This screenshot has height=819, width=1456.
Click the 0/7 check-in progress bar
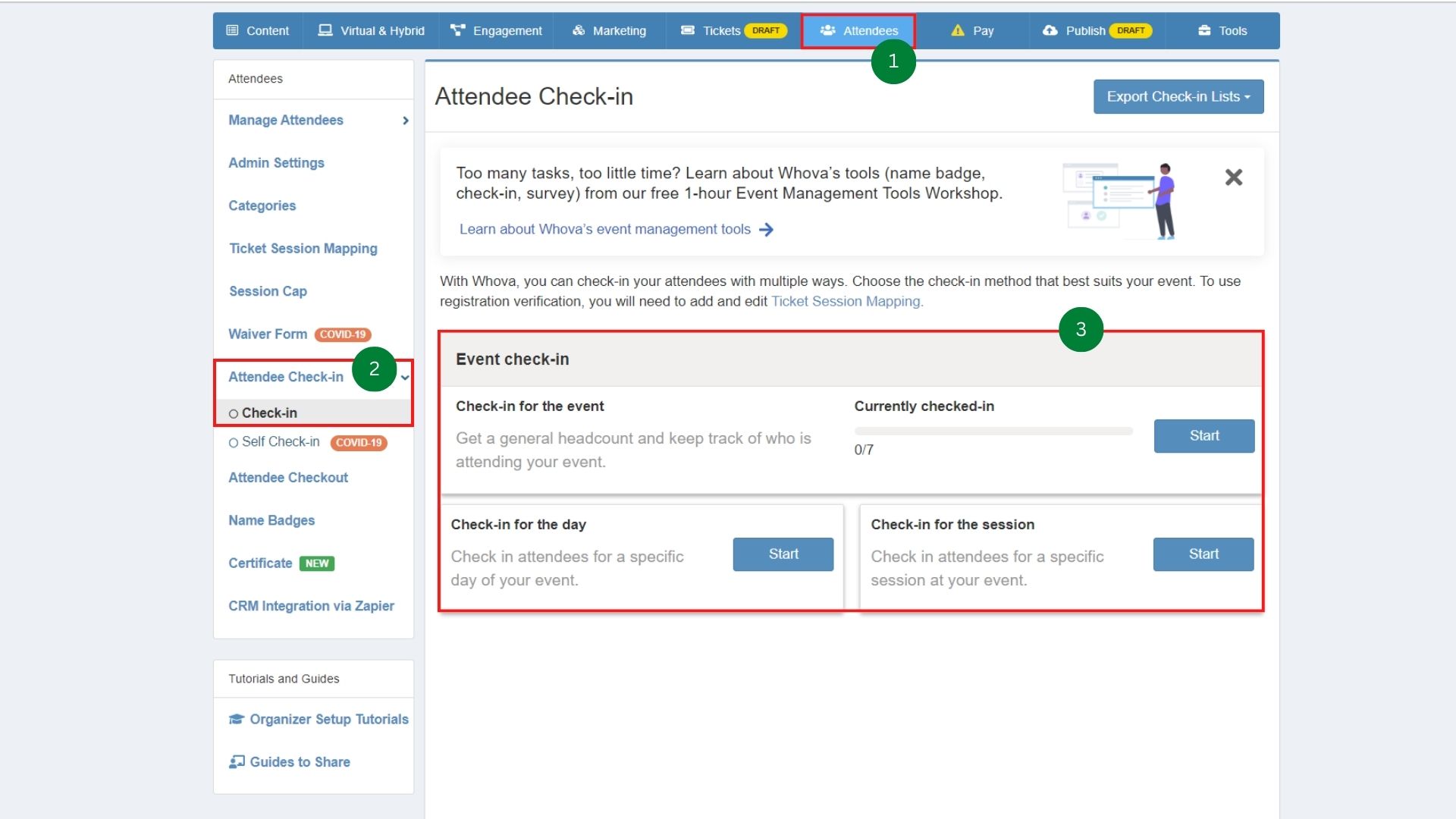[x=993, y=431]
